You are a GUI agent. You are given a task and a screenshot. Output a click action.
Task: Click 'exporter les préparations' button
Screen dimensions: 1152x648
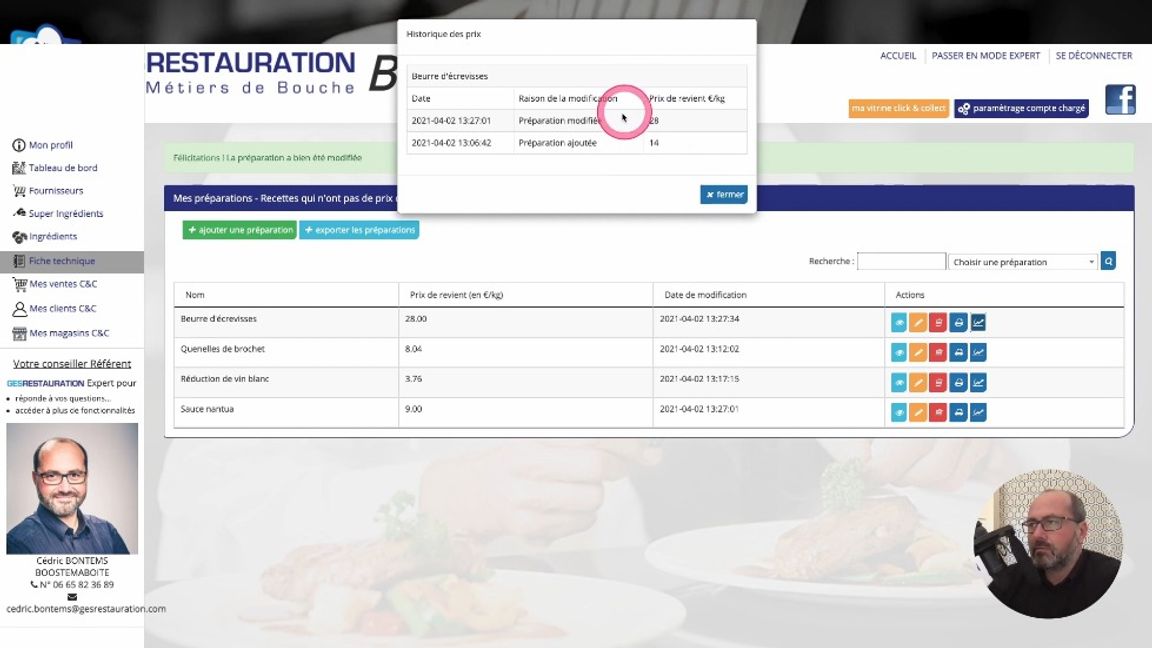[x=359, y=230]
